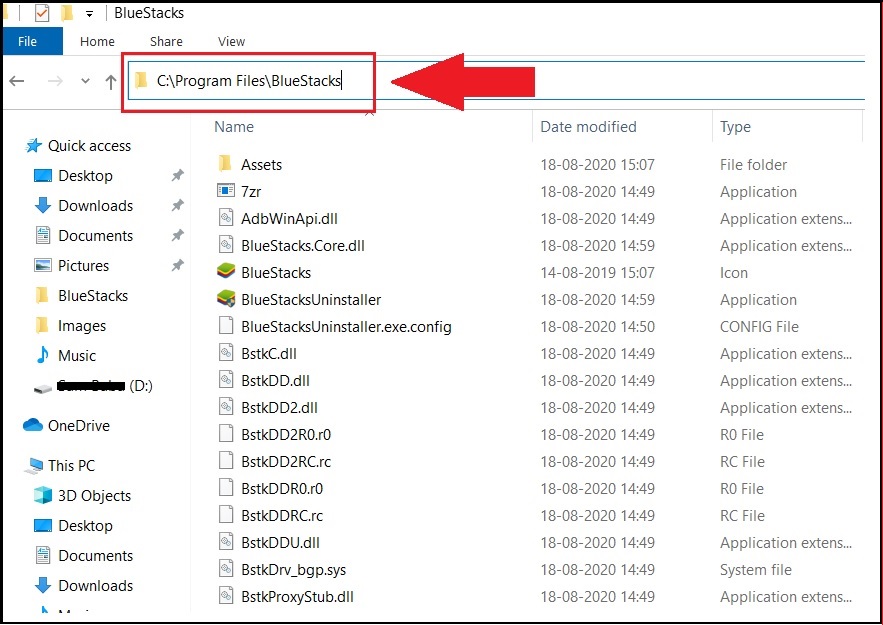Switch to the Home ribbon tab
This screenshot has width=883, height=625.
[x=97, y=42]
